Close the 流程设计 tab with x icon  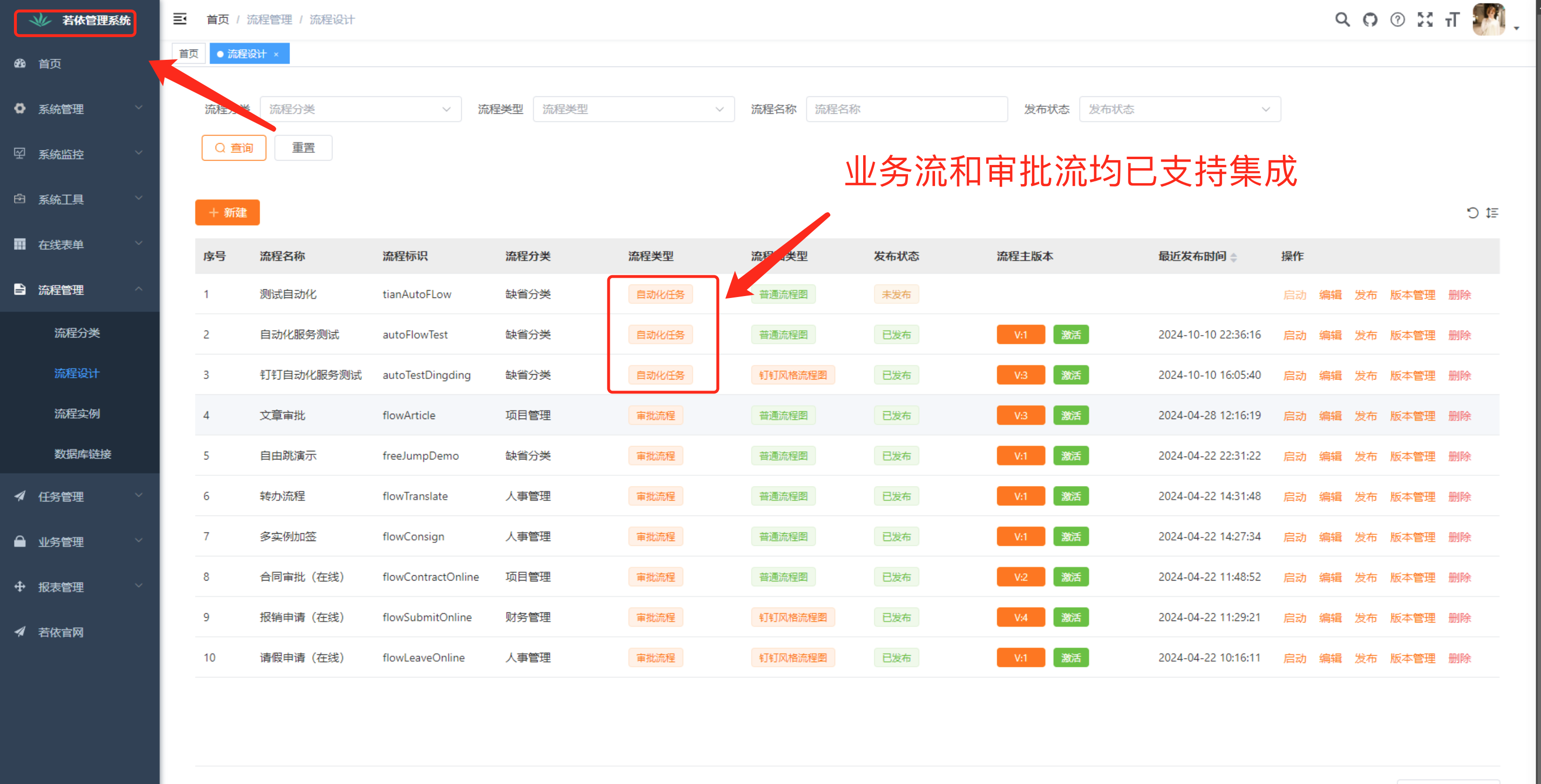pyautogui.click(x=276, y=54)
